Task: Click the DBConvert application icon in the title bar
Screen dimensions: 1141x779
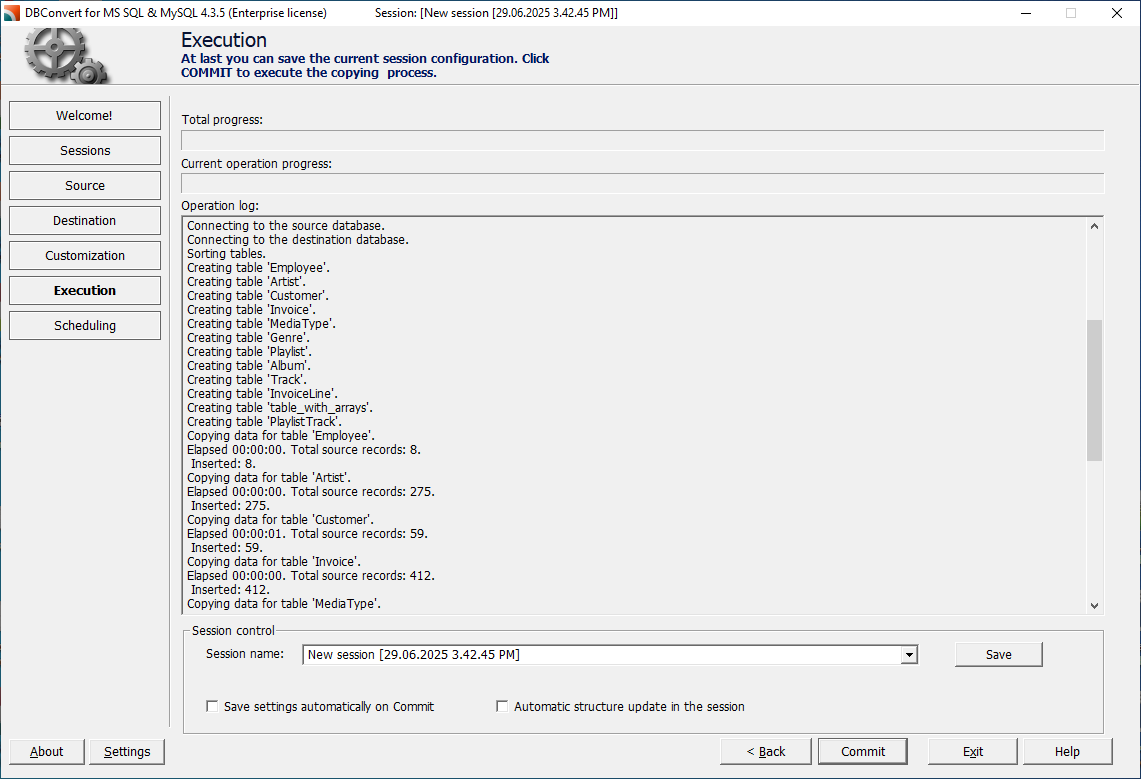Action: coord(12,13)
